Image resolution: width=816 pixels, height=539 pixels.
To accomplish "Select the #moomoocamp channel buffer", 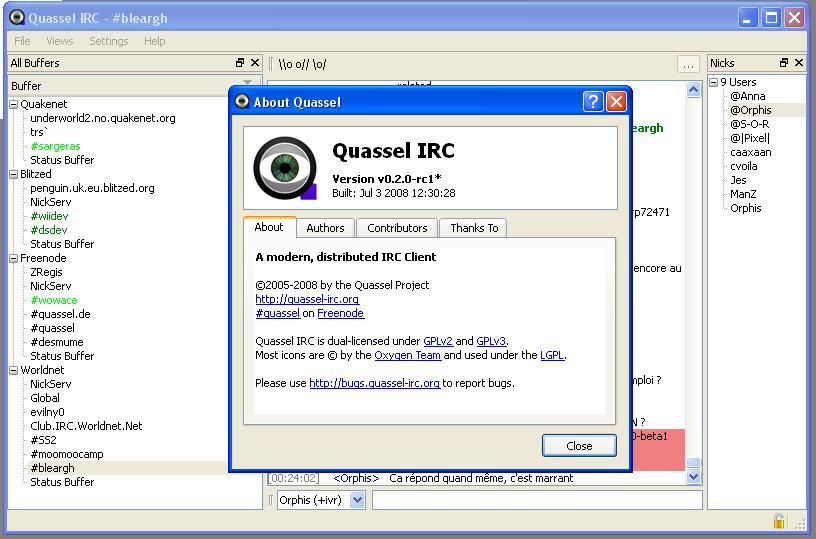I will coord(67,454).
